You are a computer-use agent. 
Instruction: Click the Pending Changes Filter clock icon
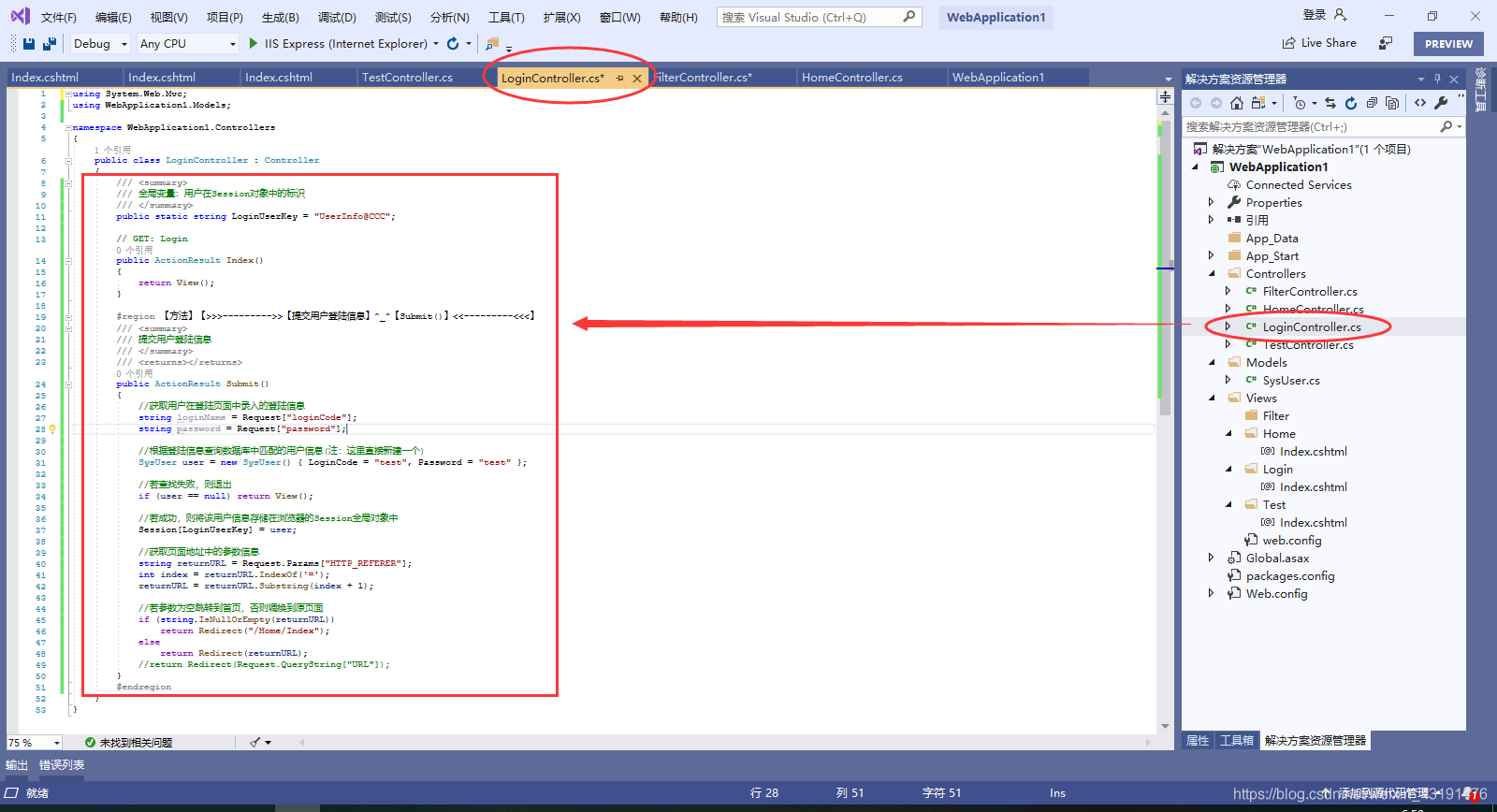(x=1300, y=103)
